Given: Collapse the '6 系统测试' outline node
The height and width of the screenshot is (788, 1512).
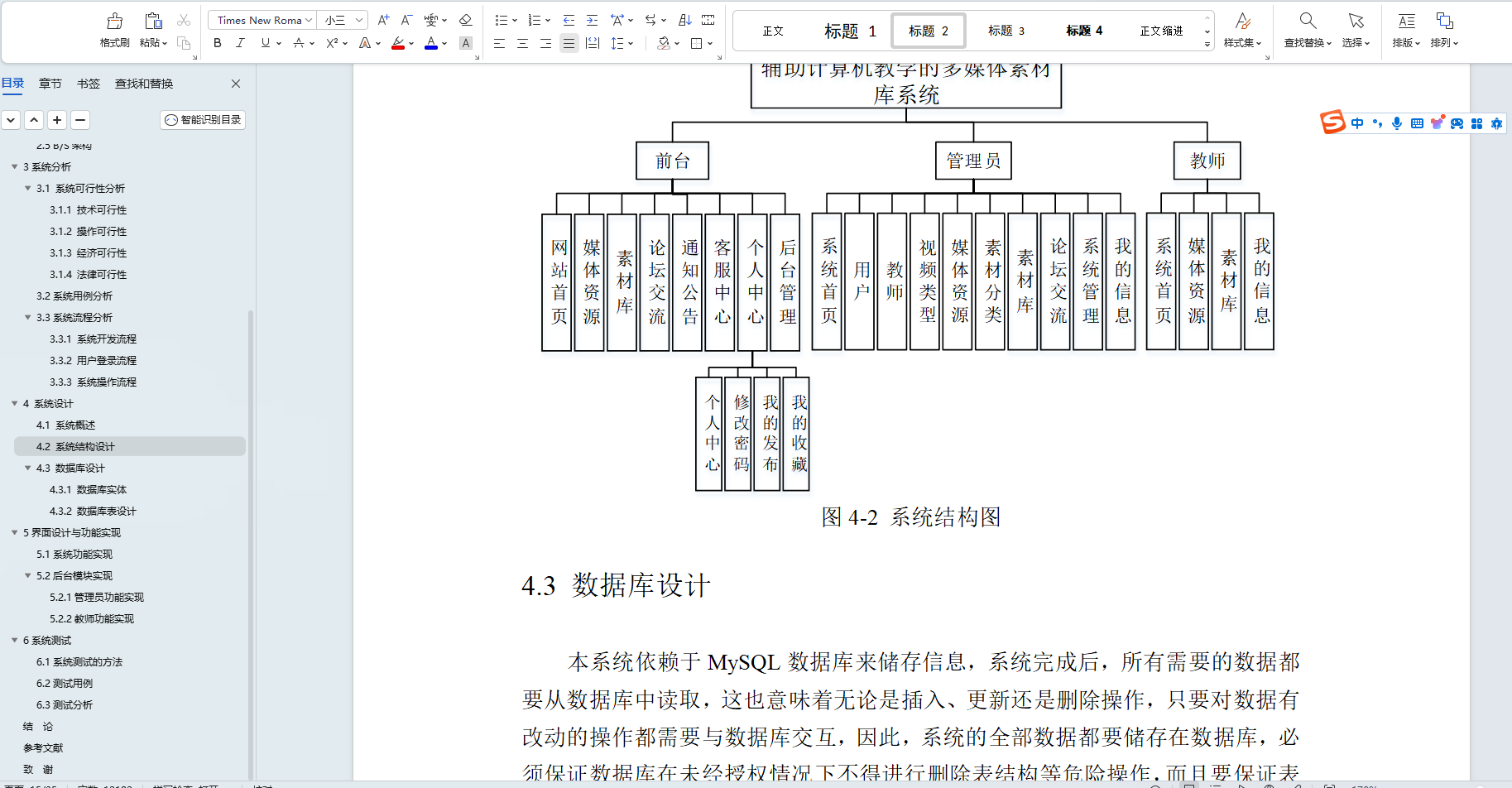Looking at the screenshot, I should [x=15, y=640].
